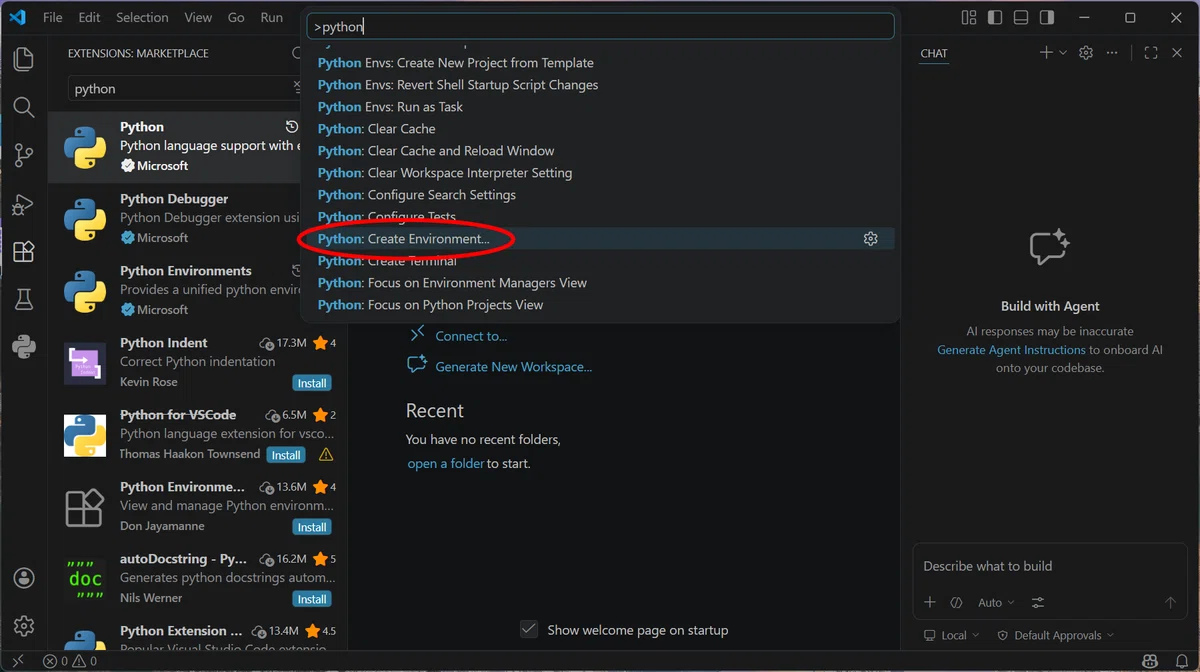Maximize the chat panel size
The width and height of the screenshot is (1200, 672).
(1151, 53)
